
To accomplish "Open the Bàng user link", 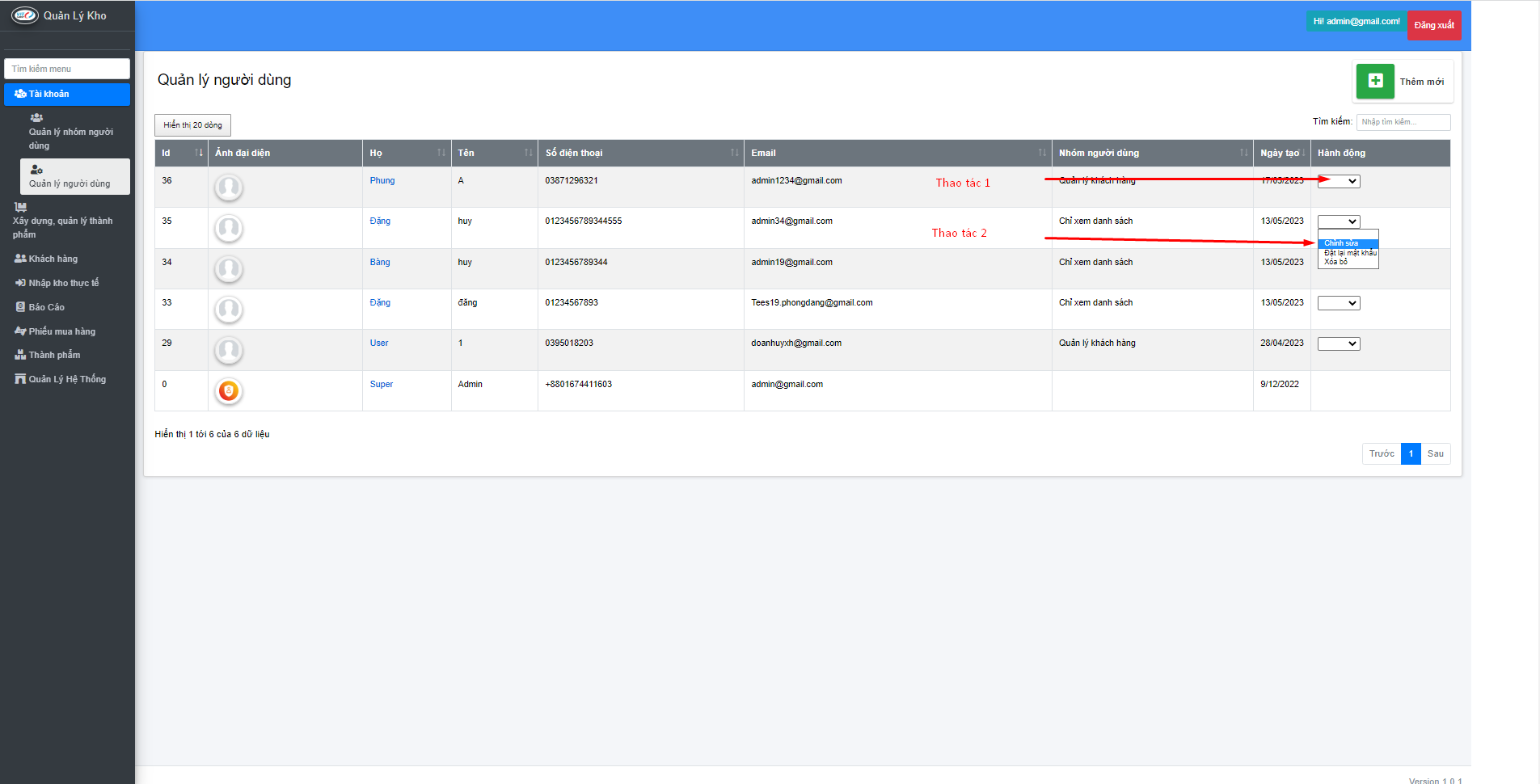I will 380,262.
